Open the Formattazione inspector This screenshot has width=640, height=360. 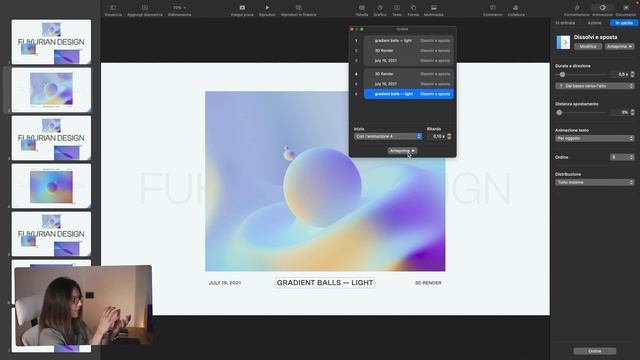click(x=577, y=8)
